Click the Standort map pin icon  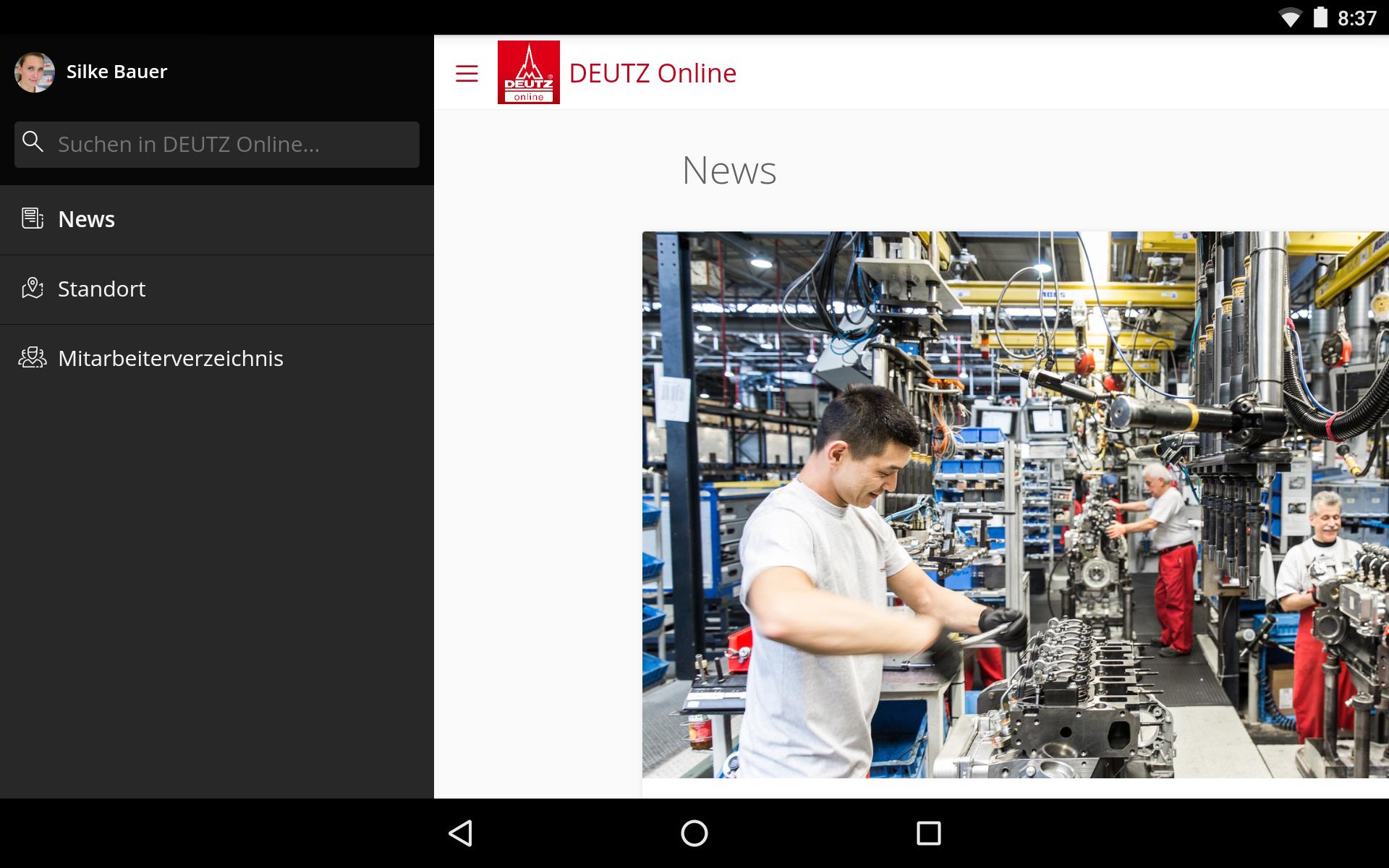(33, 288)
